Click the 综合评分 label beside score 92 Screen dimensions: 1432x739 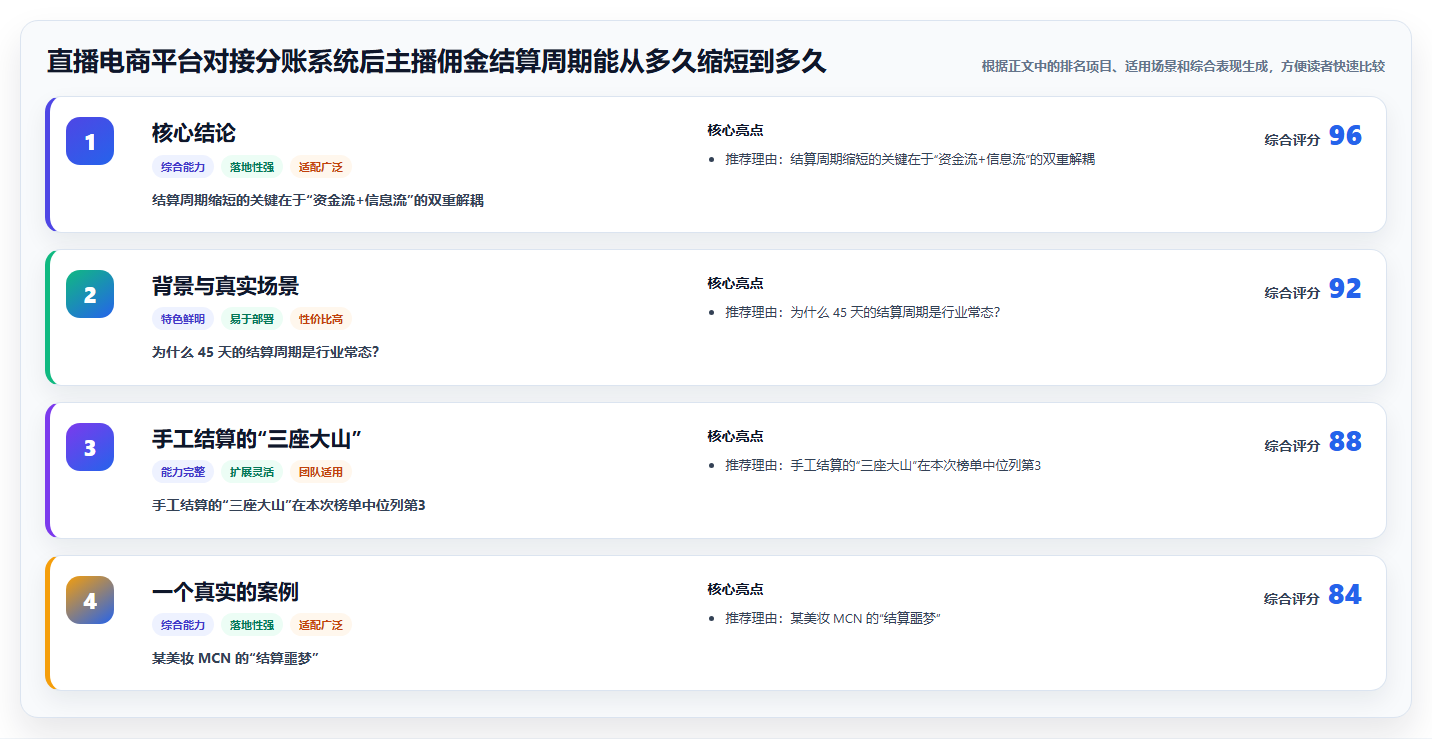coord(1292,293)
